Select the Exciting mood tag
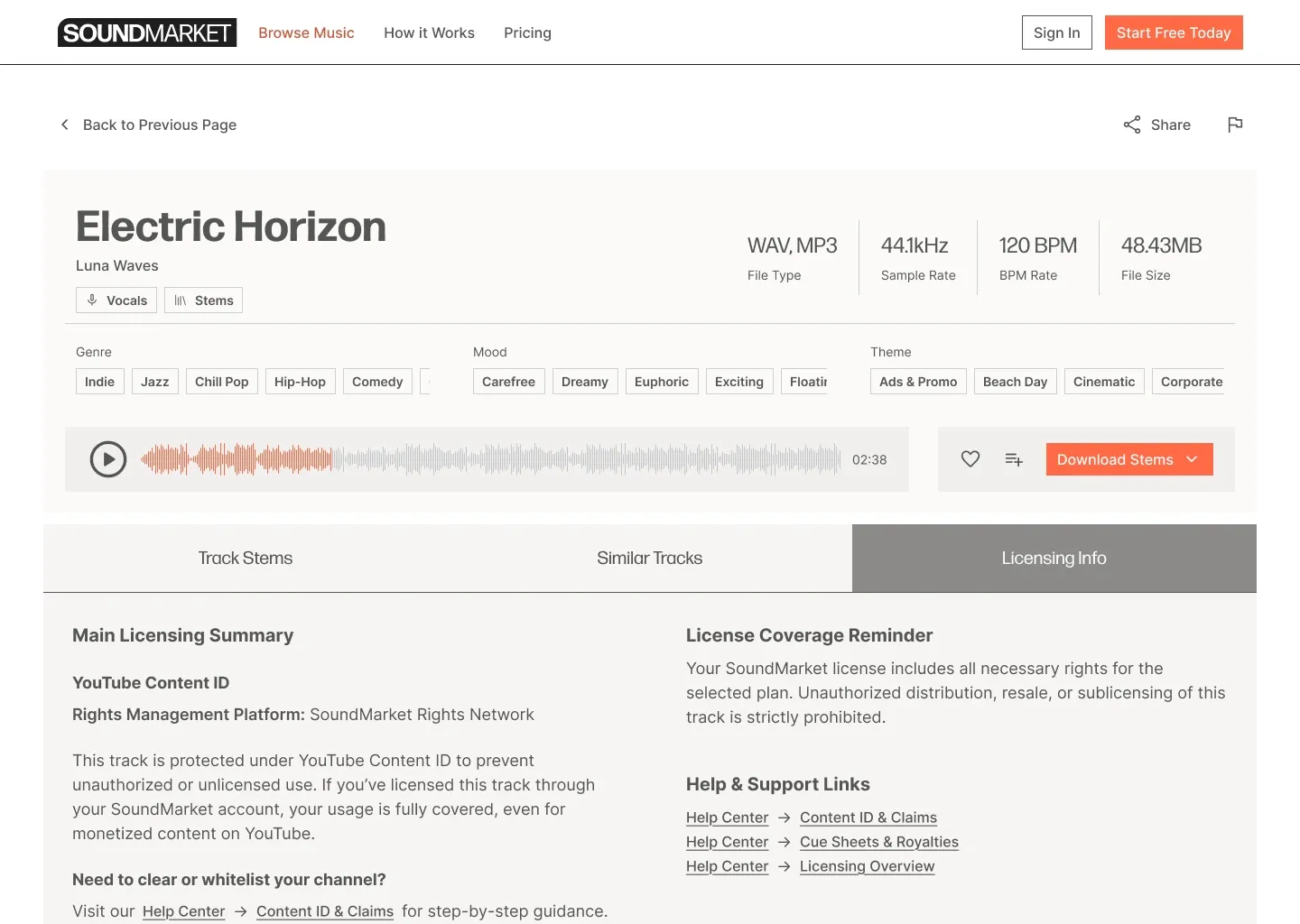Viewport: 1300px width, 924px height. (739, 382)
